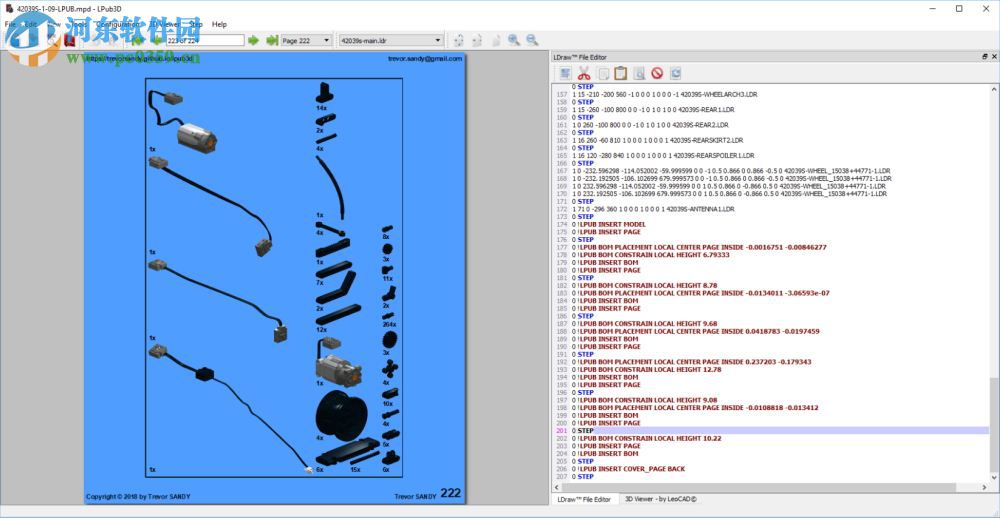Screen dimensions: 1000x518
Task: Zoom in on the instruction page
Action: tap(514, 40)
